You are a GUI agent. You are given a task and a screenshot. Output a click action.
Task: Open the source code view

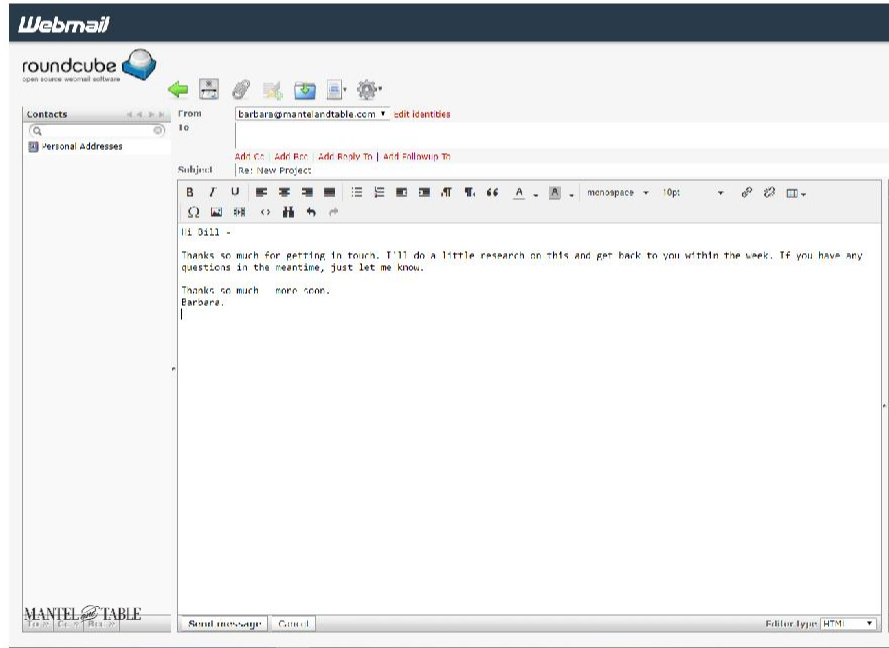click(265, 212)
